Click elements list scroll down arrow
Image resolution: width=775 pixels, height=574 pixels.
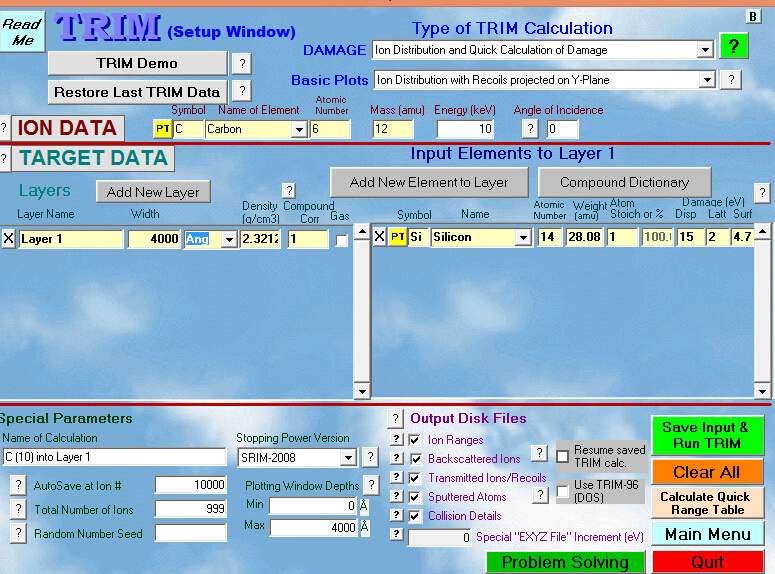(762, 392)
